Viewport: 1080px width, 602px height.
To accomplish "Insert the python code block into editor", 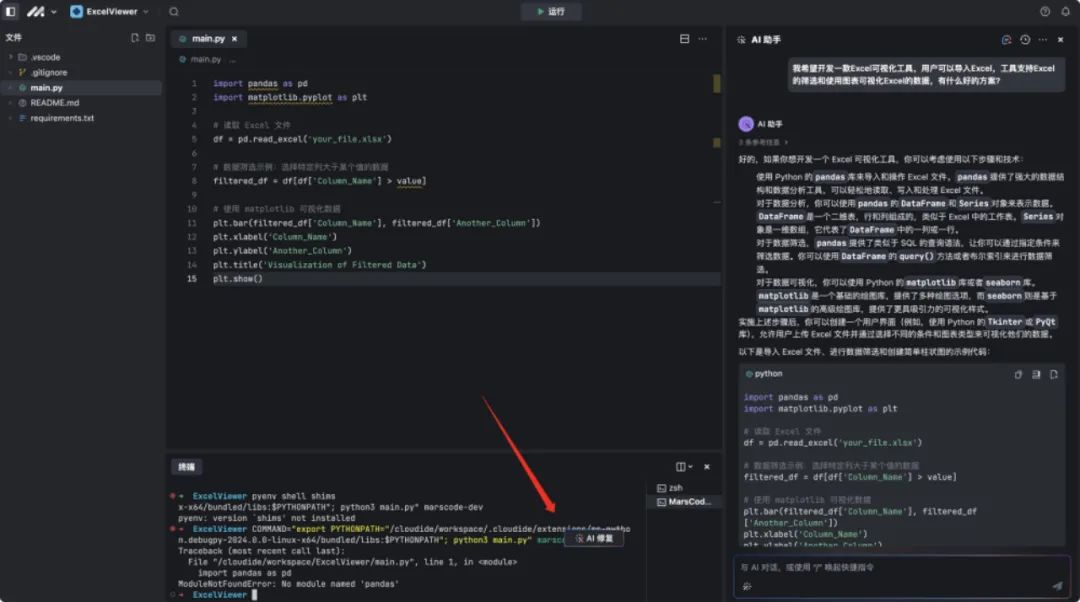I will point(1036,375).
